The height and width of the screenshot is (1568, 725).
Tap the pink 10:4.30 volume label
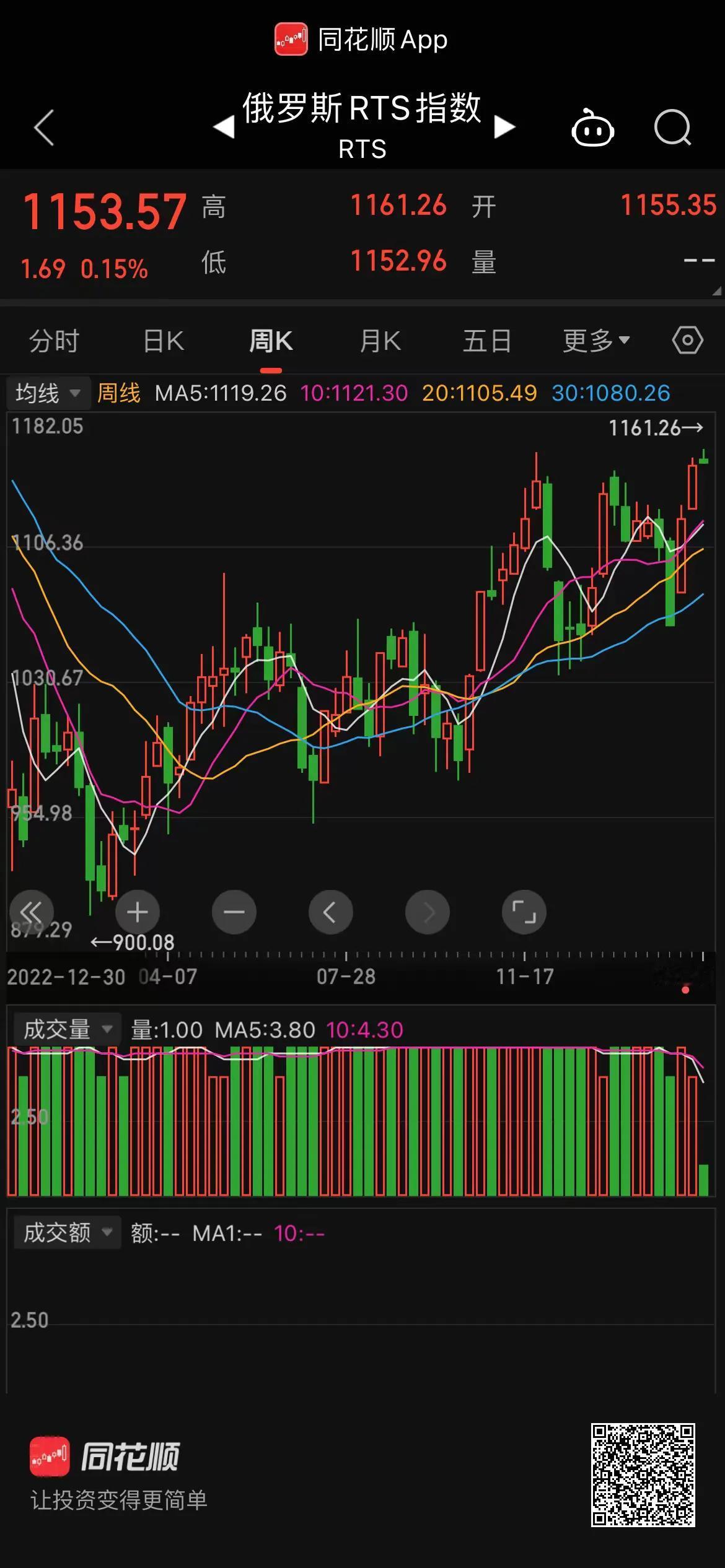[x=364, y=1030]
